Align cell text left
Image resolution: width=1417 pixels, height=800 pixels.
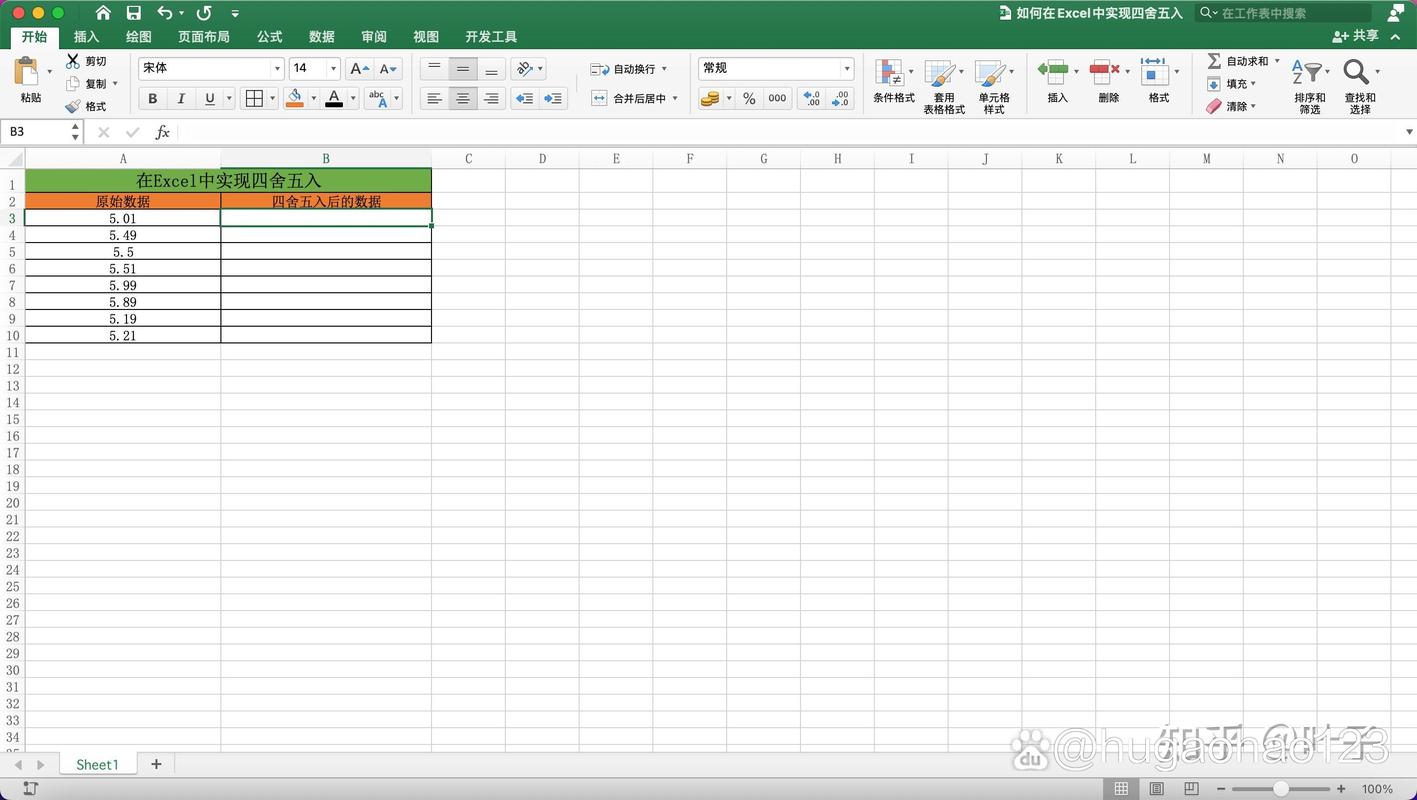(x=434, y=98)
